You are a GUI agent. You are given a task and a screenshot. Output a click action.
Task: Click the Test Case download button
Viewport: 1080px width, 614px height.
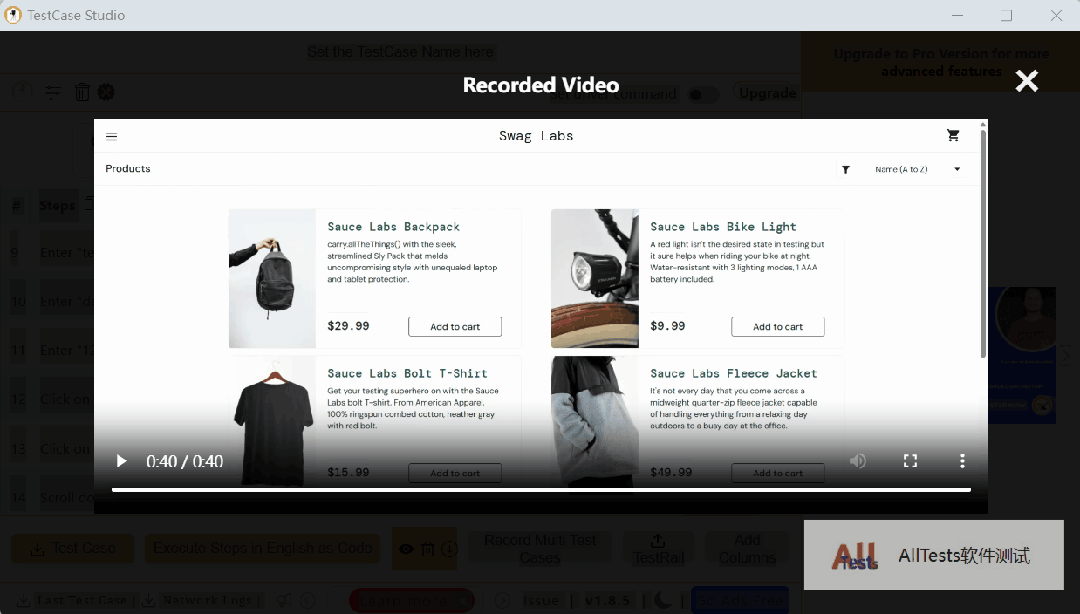(72, 549)
